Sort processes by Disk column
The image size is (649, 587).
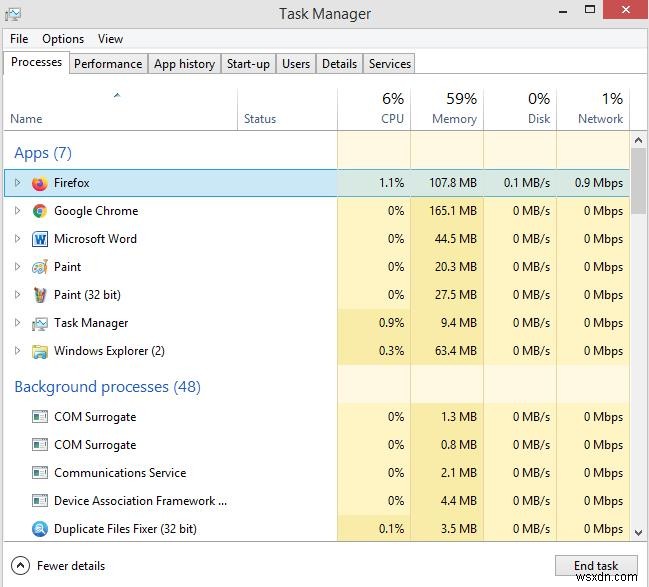pyautogui.click(x=520, y=109)
